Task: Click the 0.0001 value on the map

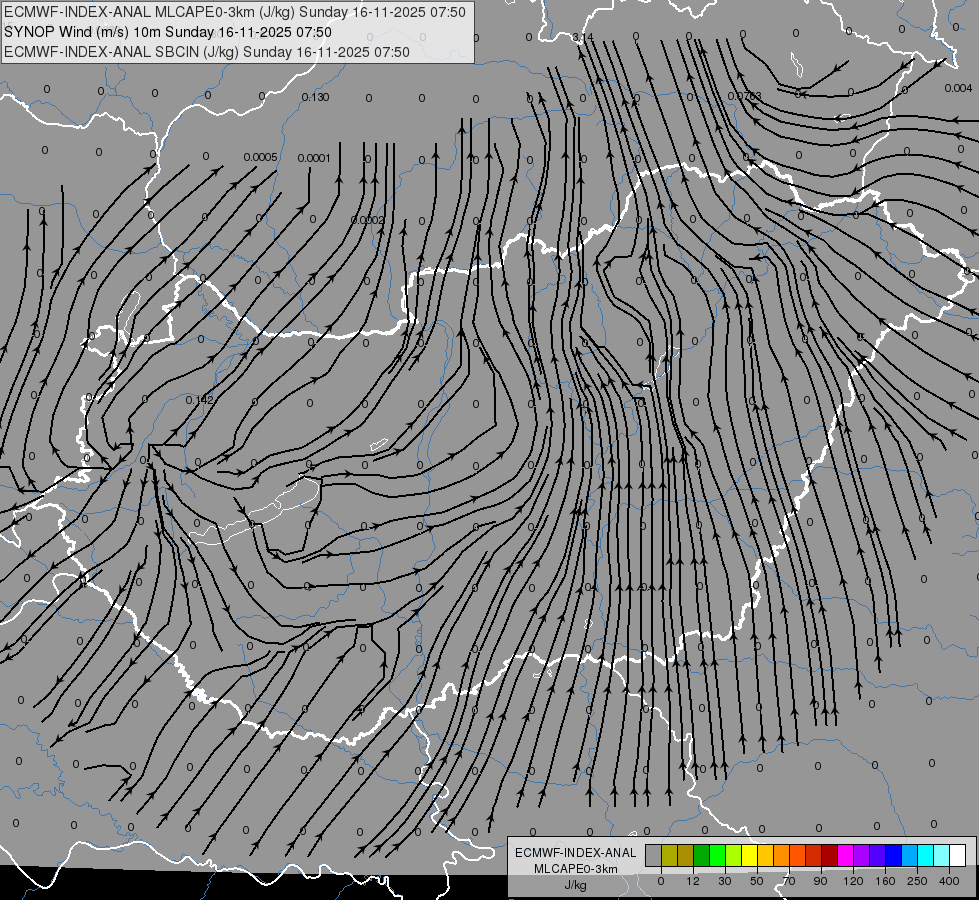Action: point(314,158)
